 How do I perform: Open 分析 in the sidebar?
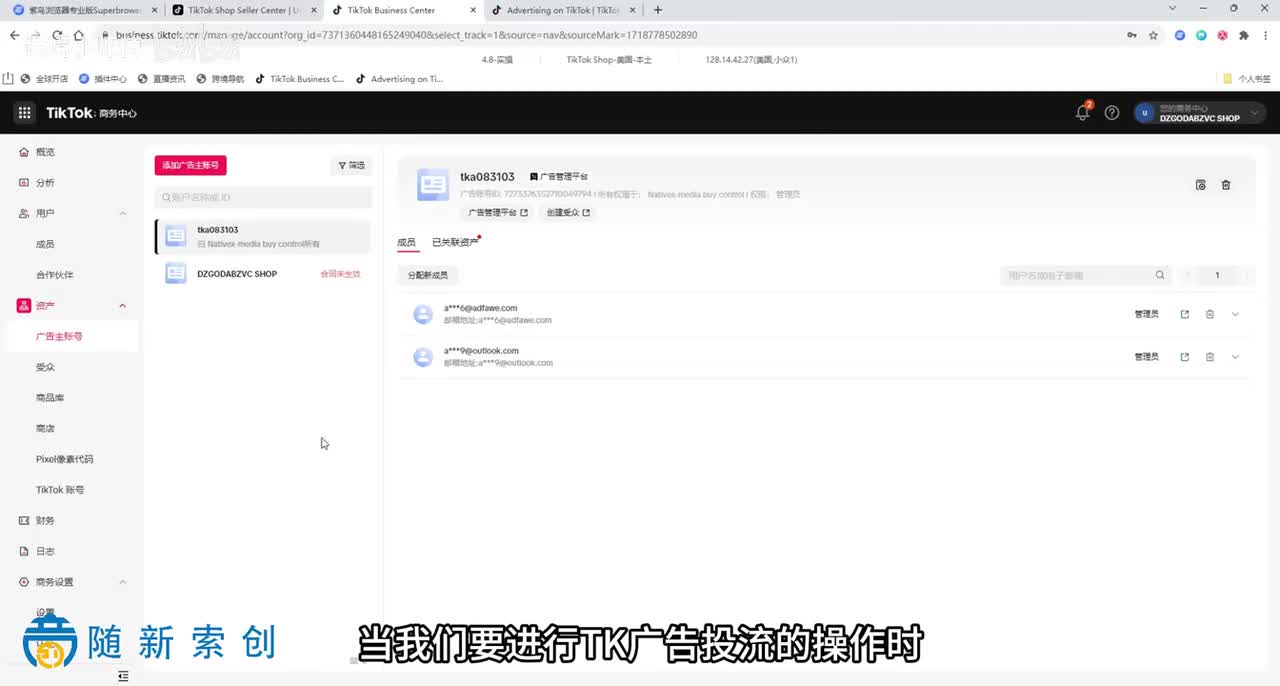[x=45, y=183]
